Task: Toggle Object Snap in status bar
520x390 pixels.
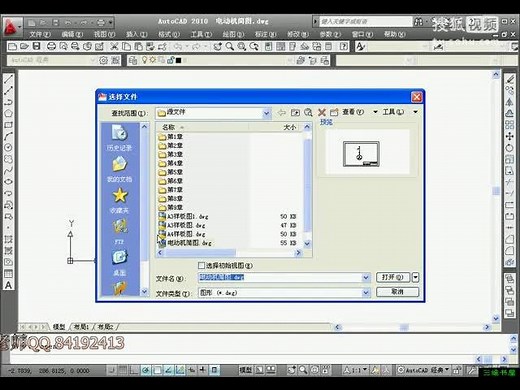Action: 157,370
